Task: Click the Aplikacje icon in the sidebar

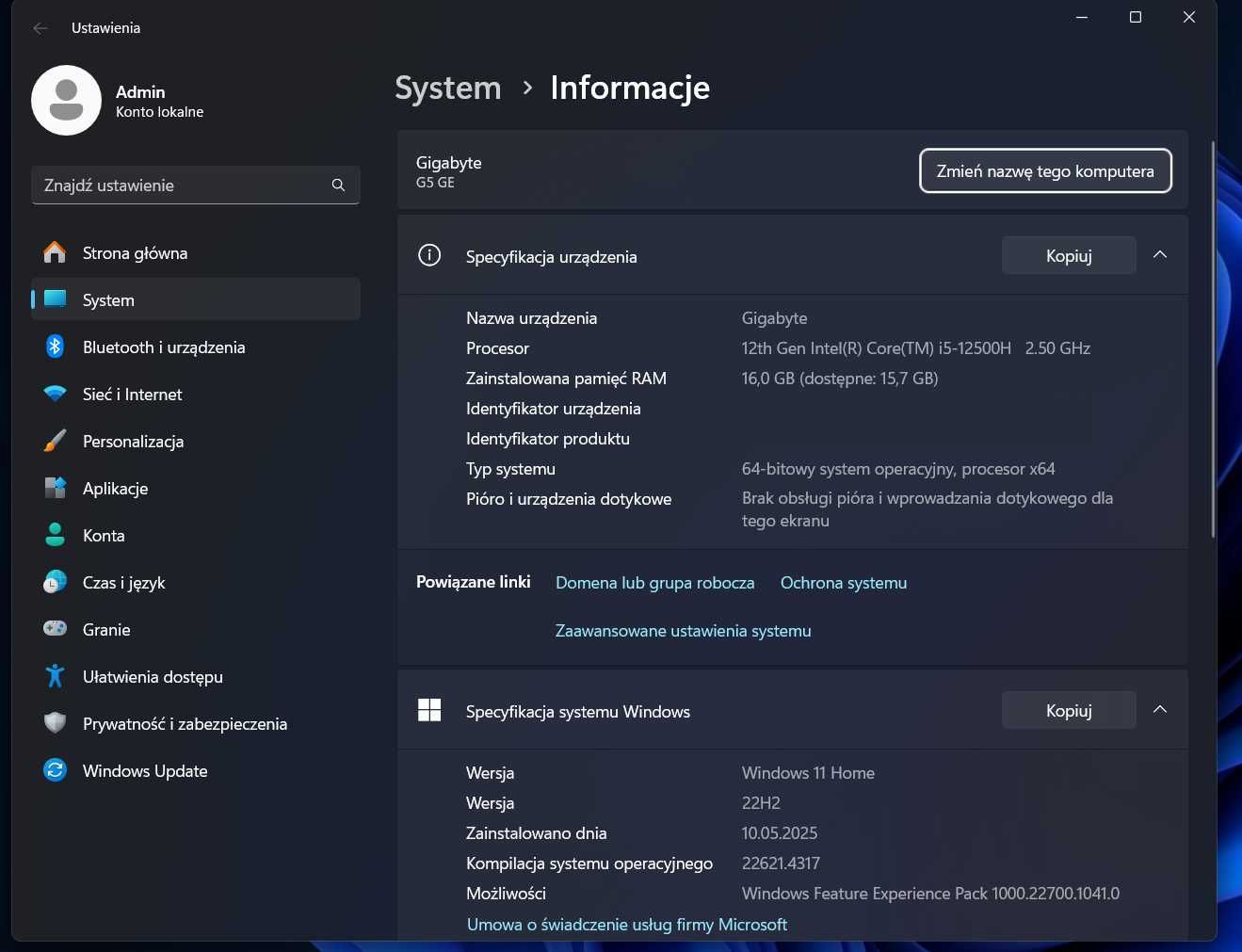Action: click(x=56, y=488)
